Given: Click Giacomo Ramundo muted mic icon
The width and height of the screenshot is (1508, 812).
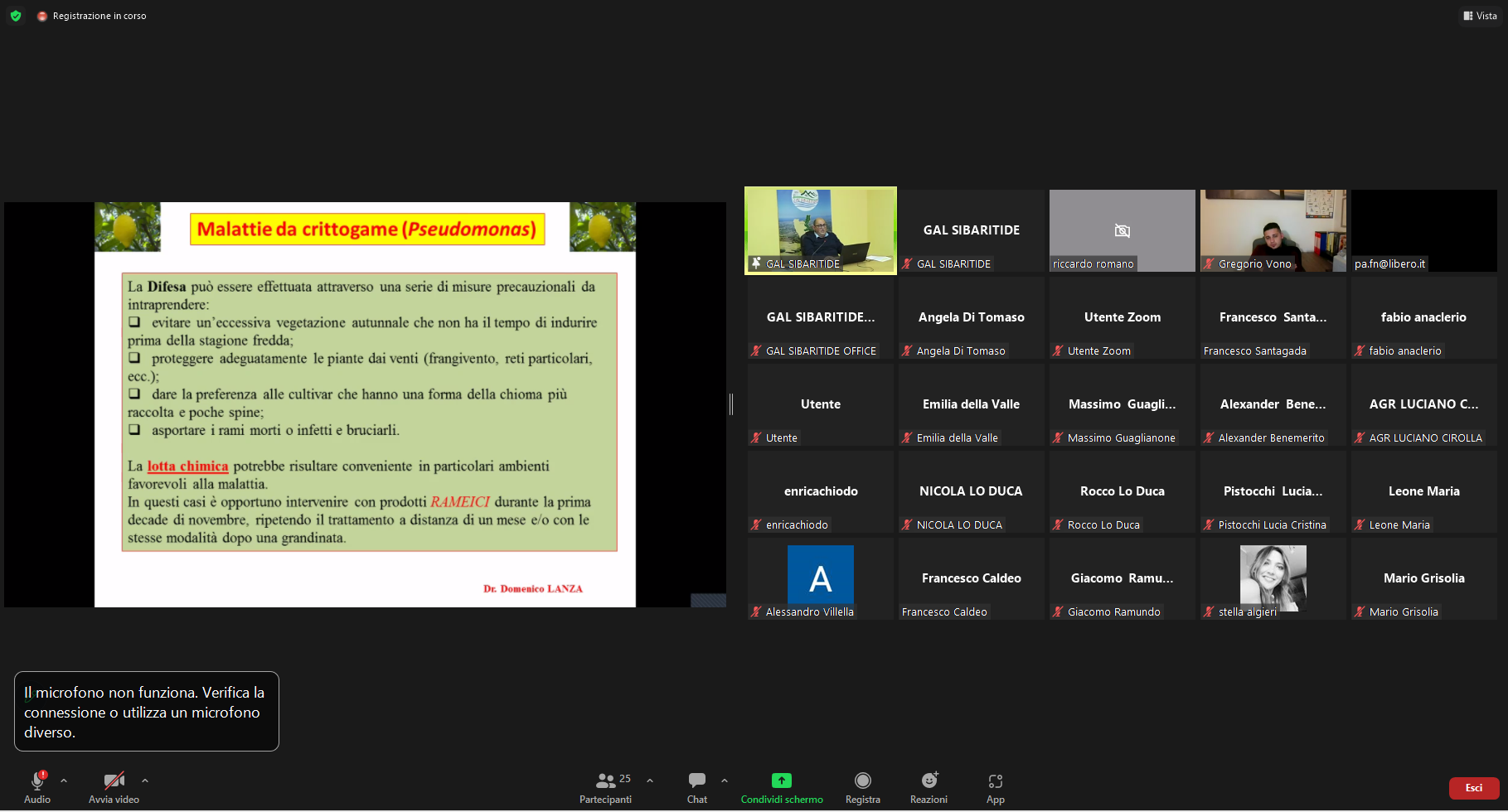Looking at the screenshot, I should click(x=1058, y=611).
